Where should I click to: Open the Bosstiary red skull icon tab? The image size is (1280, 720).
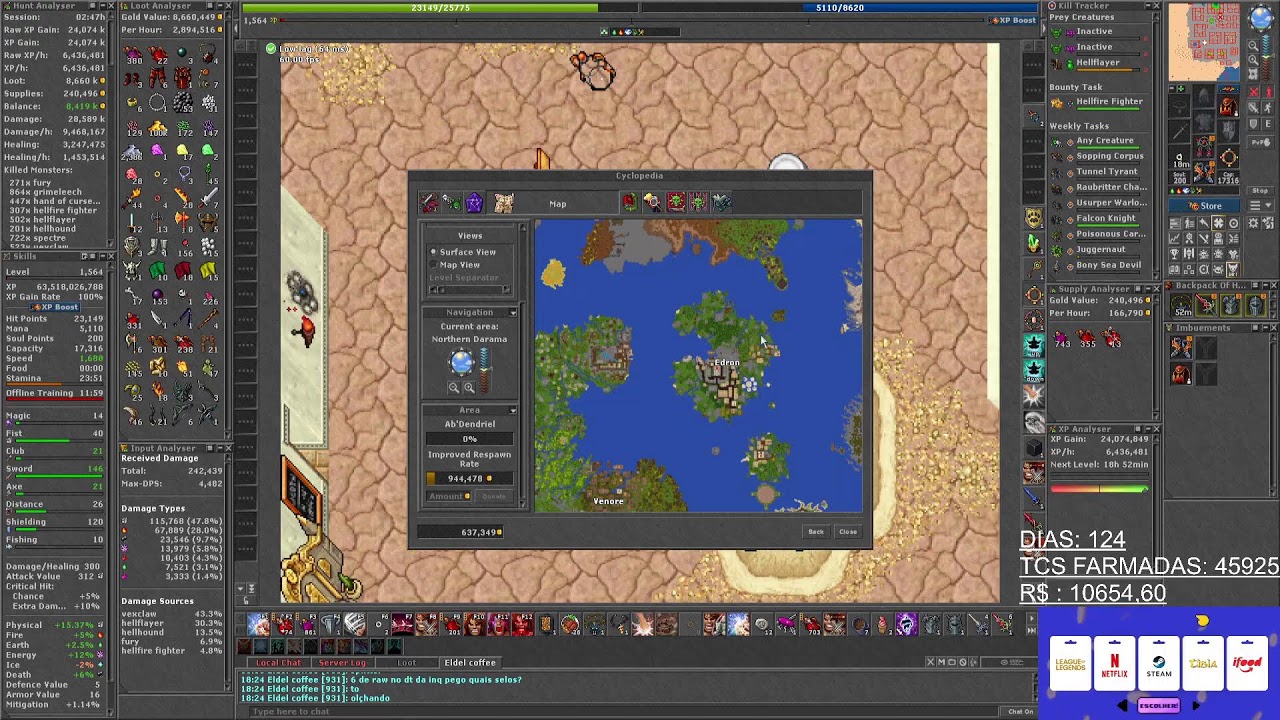[676, 203]
